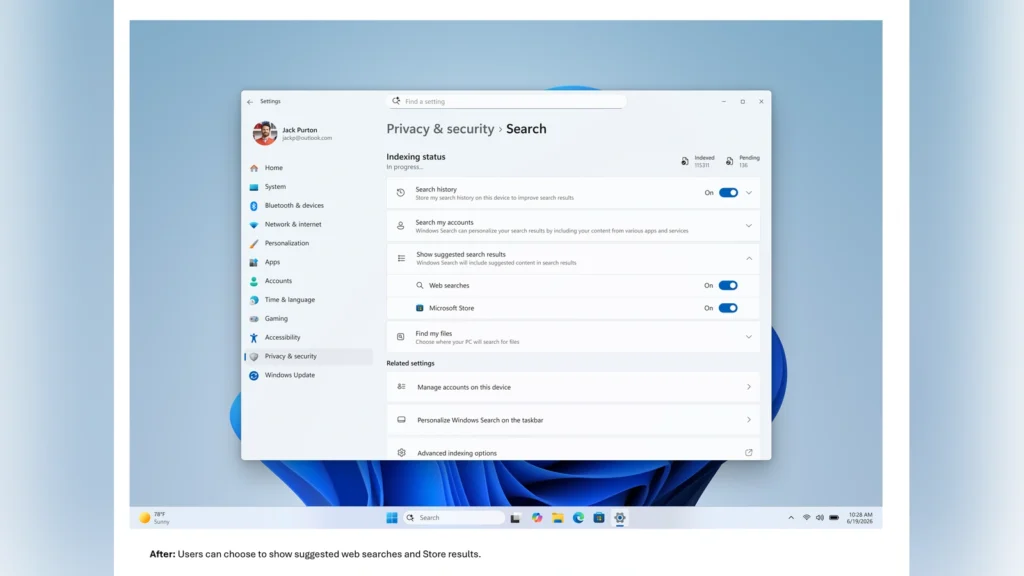Click the Pending status icon
The height and width of the screenshot is (576, 1024).
click(x=729, y=161)
